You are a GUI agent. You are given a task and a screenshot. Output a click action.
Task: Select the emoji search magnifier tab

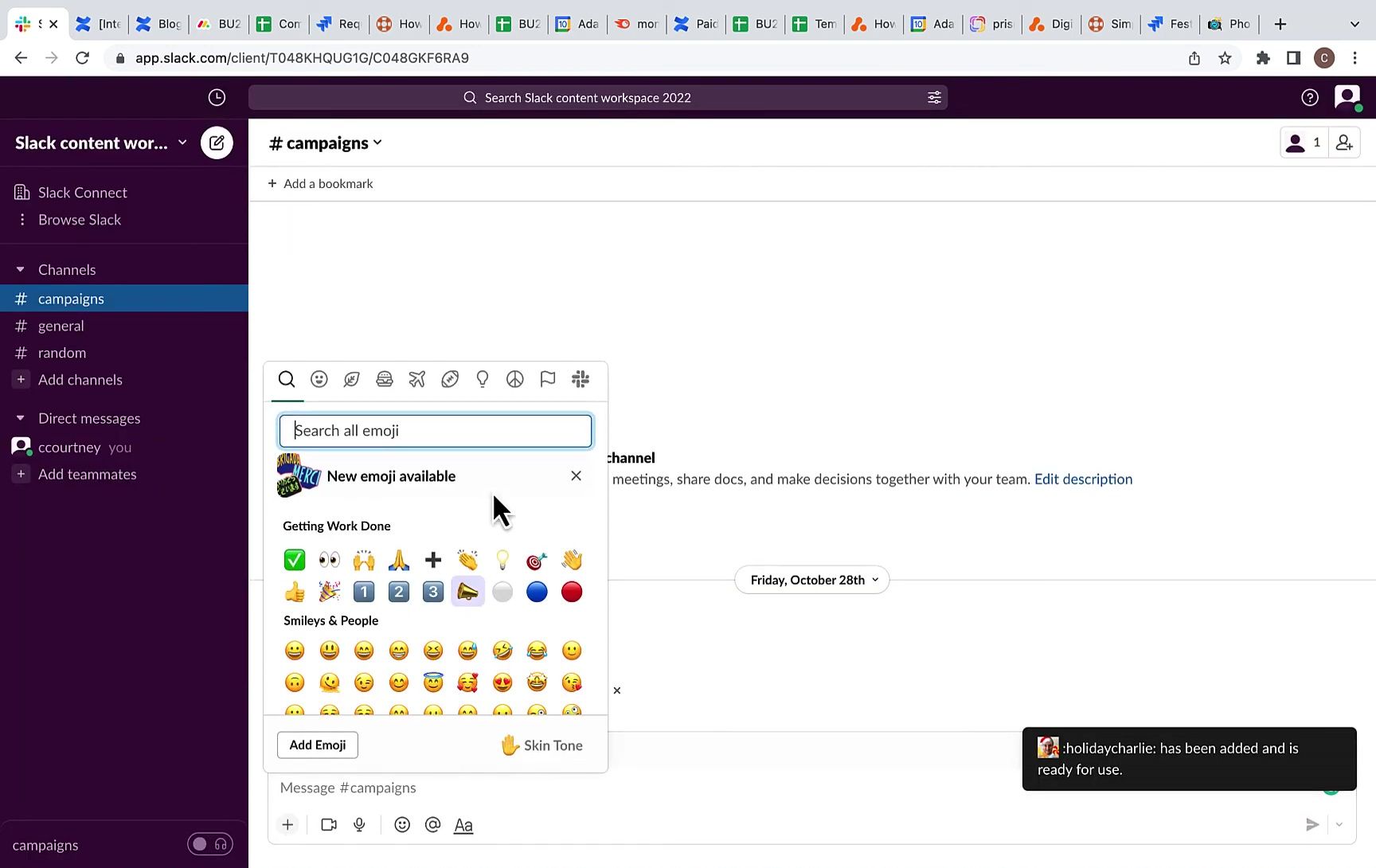tap(287, 379)
